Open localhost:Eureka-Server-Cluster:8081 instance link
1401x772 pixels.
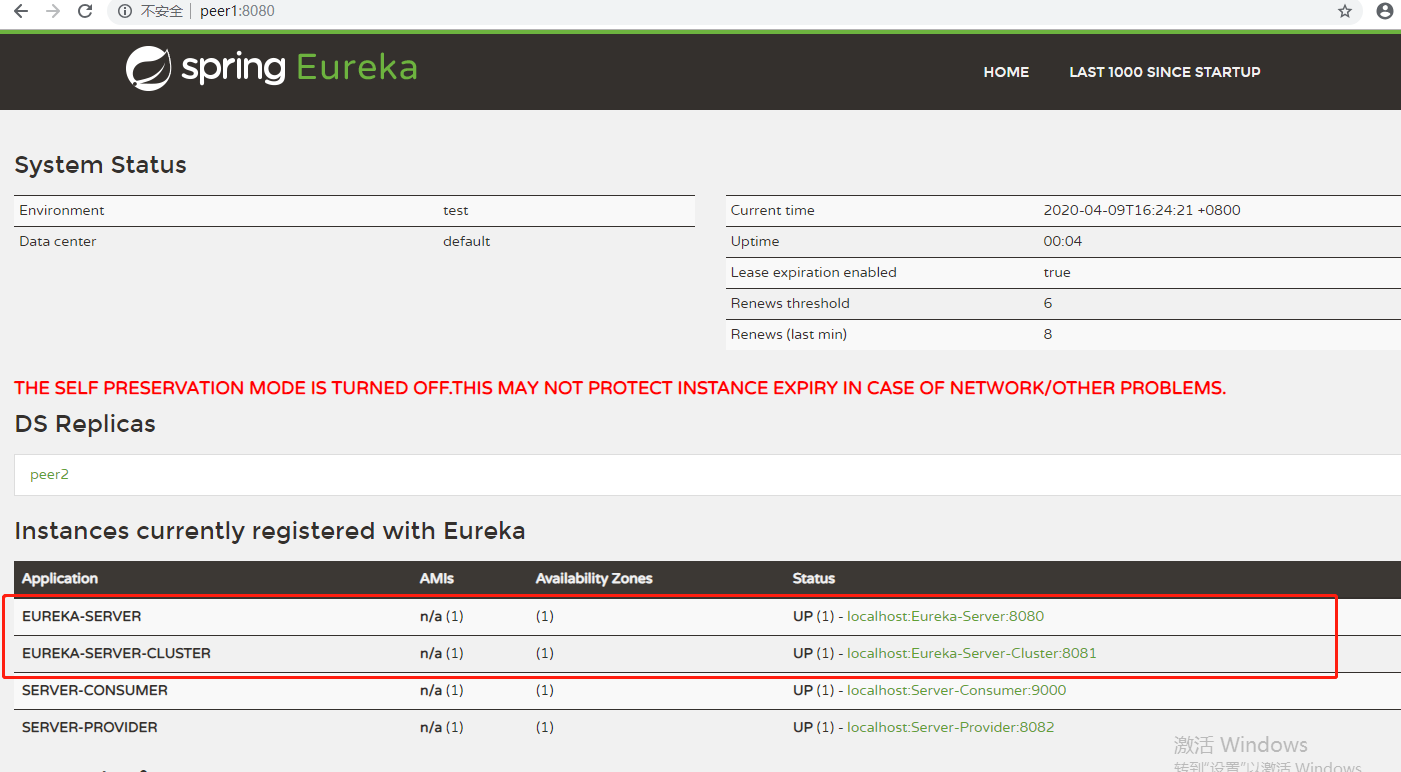click(970, 653)
